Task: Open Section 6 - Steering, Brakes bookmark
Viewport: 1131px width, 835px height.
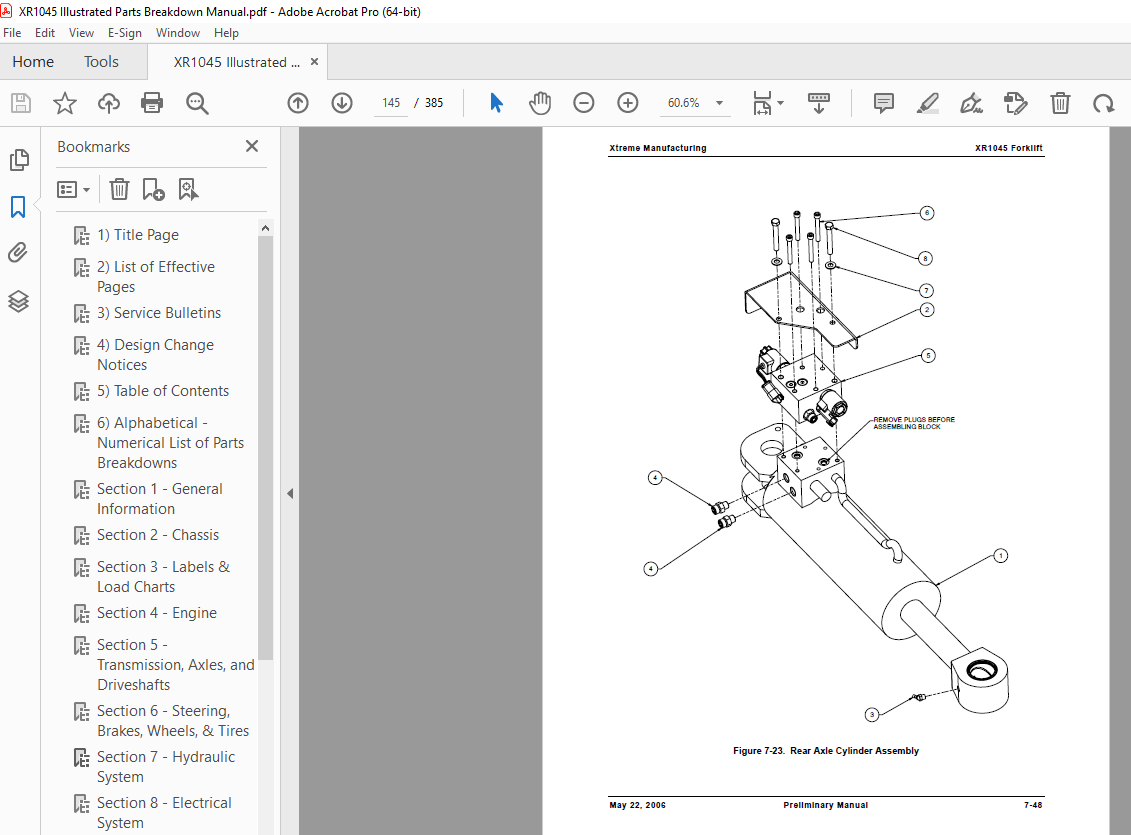Action: pyautogui.click(x=172, y=721)
